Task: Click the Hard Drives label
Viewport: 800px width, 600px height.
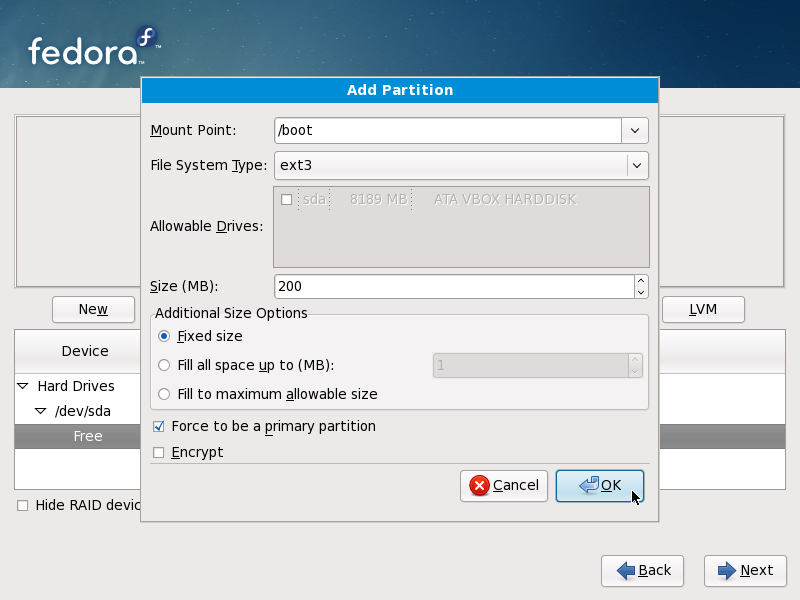Action: [76, 386]
